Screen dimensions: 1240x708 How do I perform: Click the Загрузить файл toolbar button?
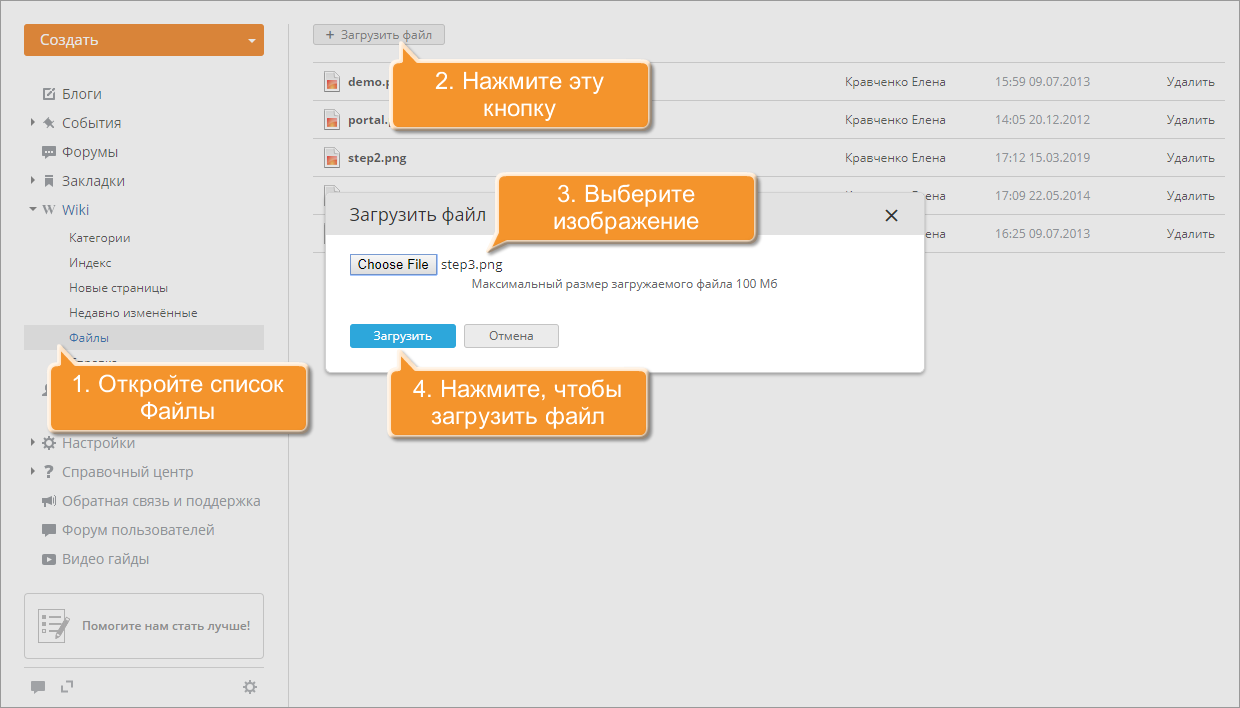(379, 35)
